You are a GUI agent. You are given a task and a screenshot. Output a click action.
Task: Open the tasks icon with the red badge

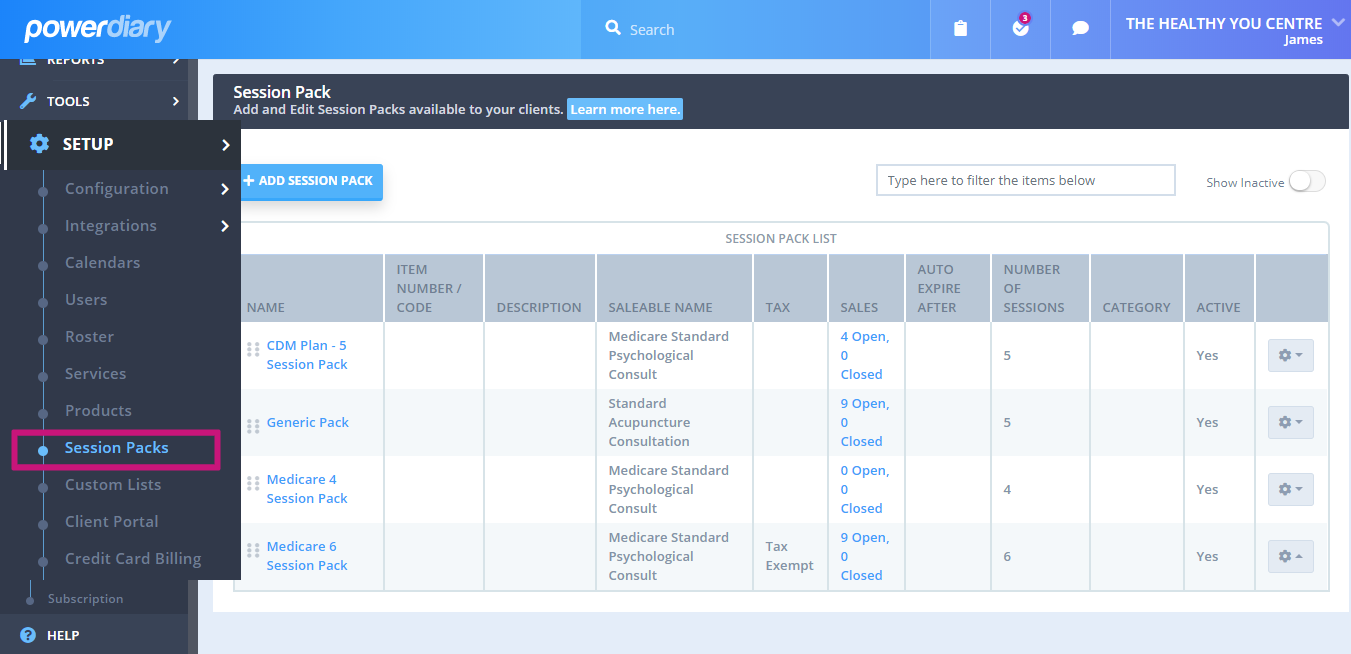pos(1019,28)
